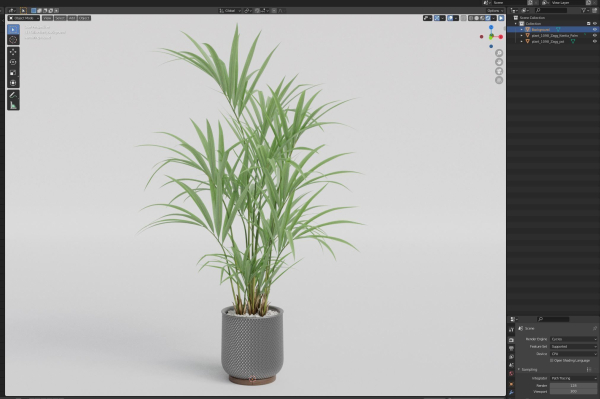The height and width of the screenshot is (399, 600).
Task: Hide plant_1098_Zapp_Kentia_Palm in outliner
Action: [595, 36]
